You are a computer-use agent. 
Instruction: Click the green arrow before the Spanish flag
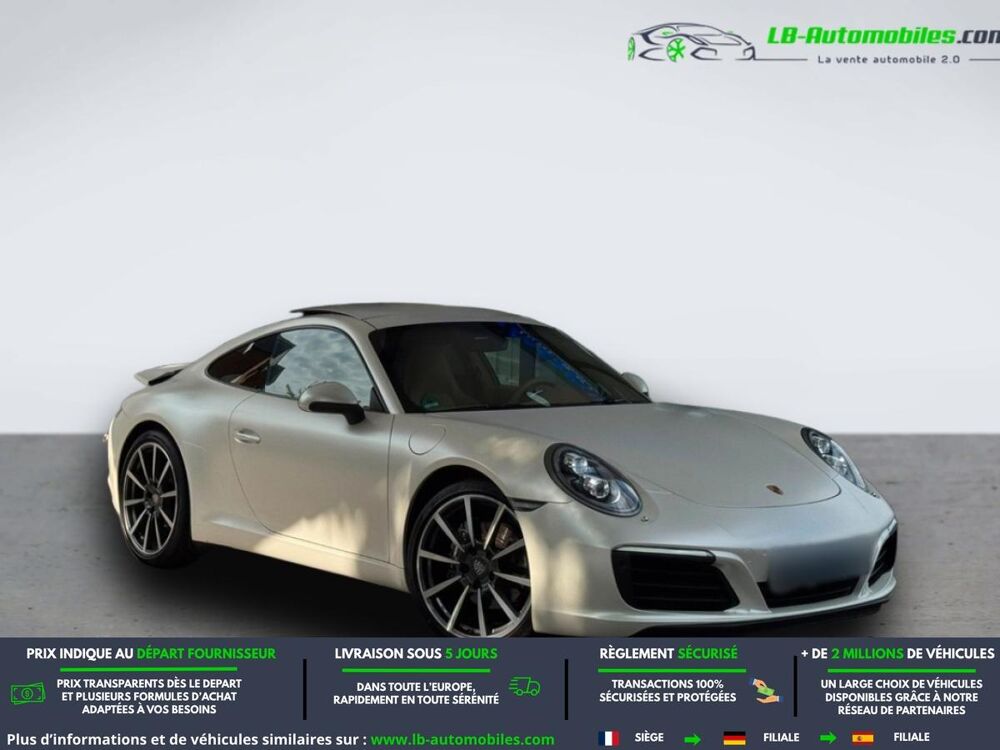coord(828,739)
